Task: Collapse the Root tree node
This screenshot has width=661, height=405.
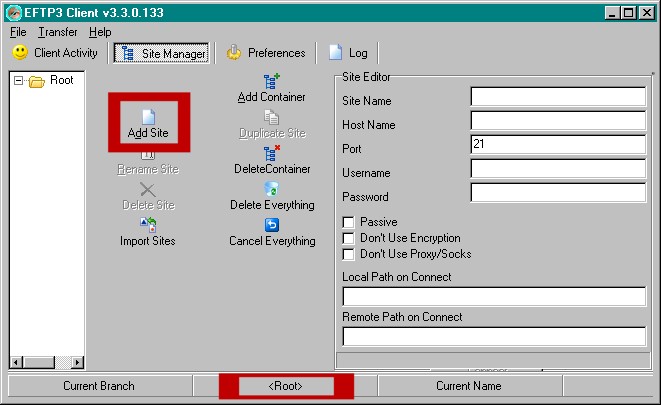Action: (18, 81)
